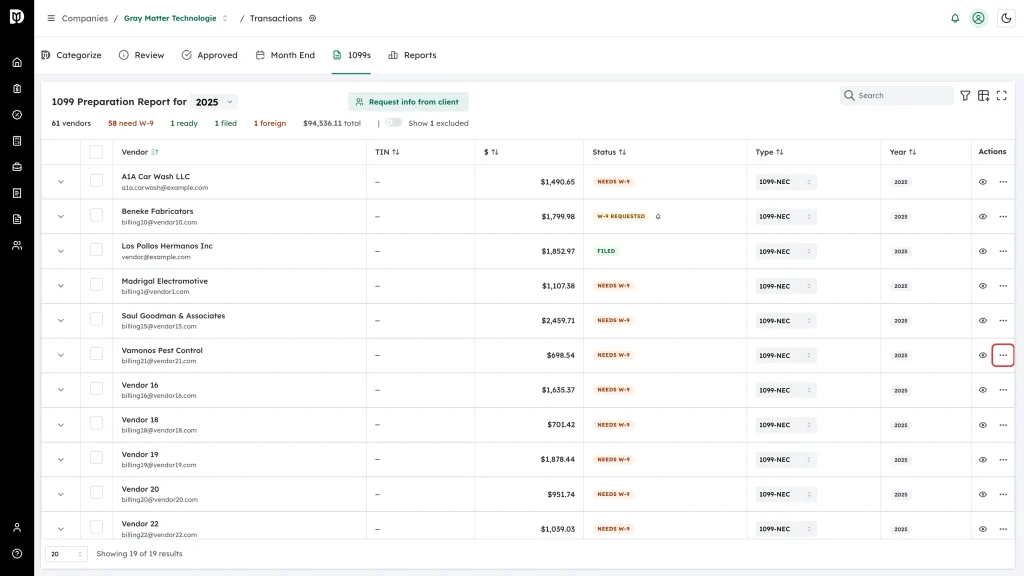
Task: Open the help question mark icon
Action: click(x=17, y=554)
